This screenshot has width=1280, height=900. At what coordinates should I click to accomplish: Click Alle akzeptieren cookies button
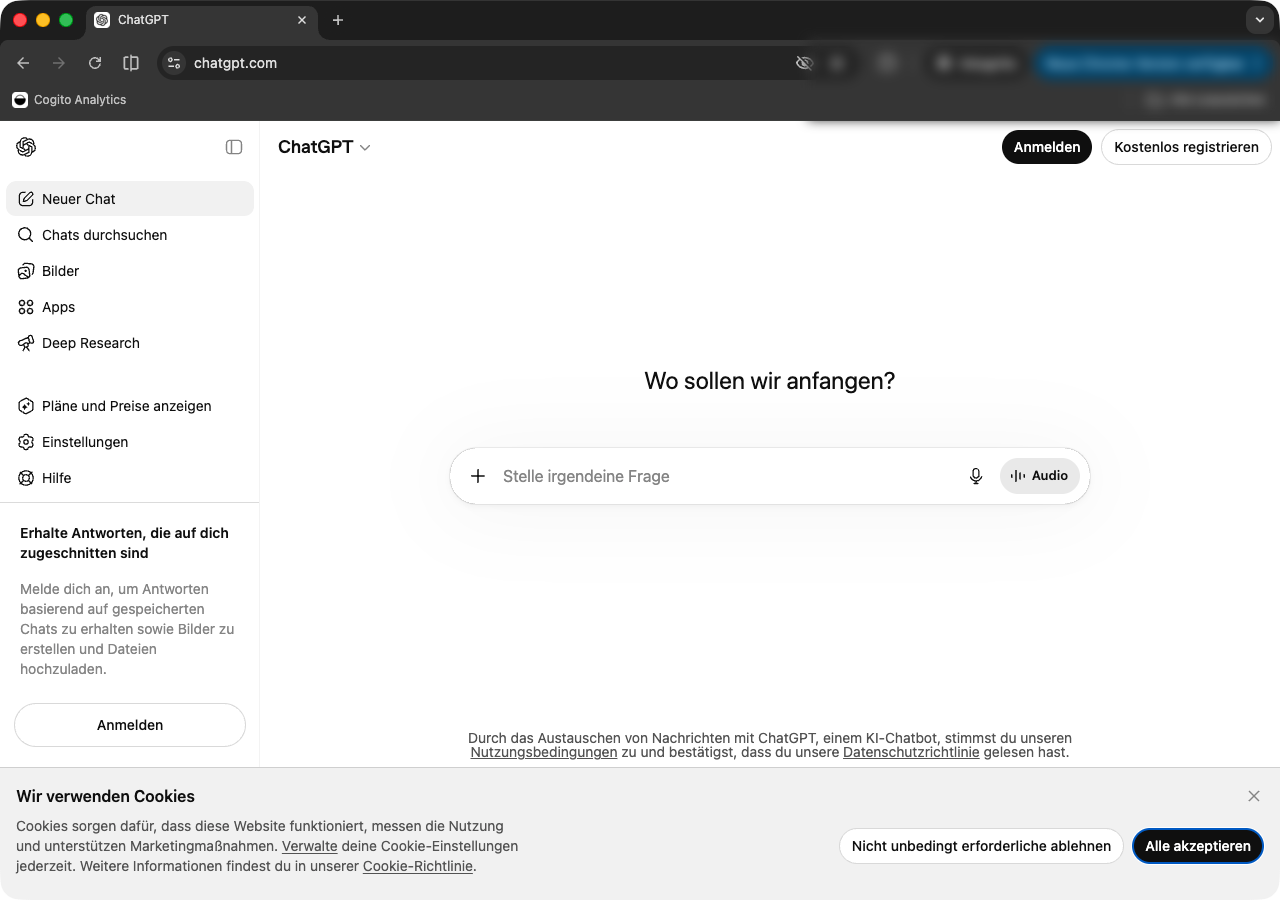click(x=1198, y=846)
